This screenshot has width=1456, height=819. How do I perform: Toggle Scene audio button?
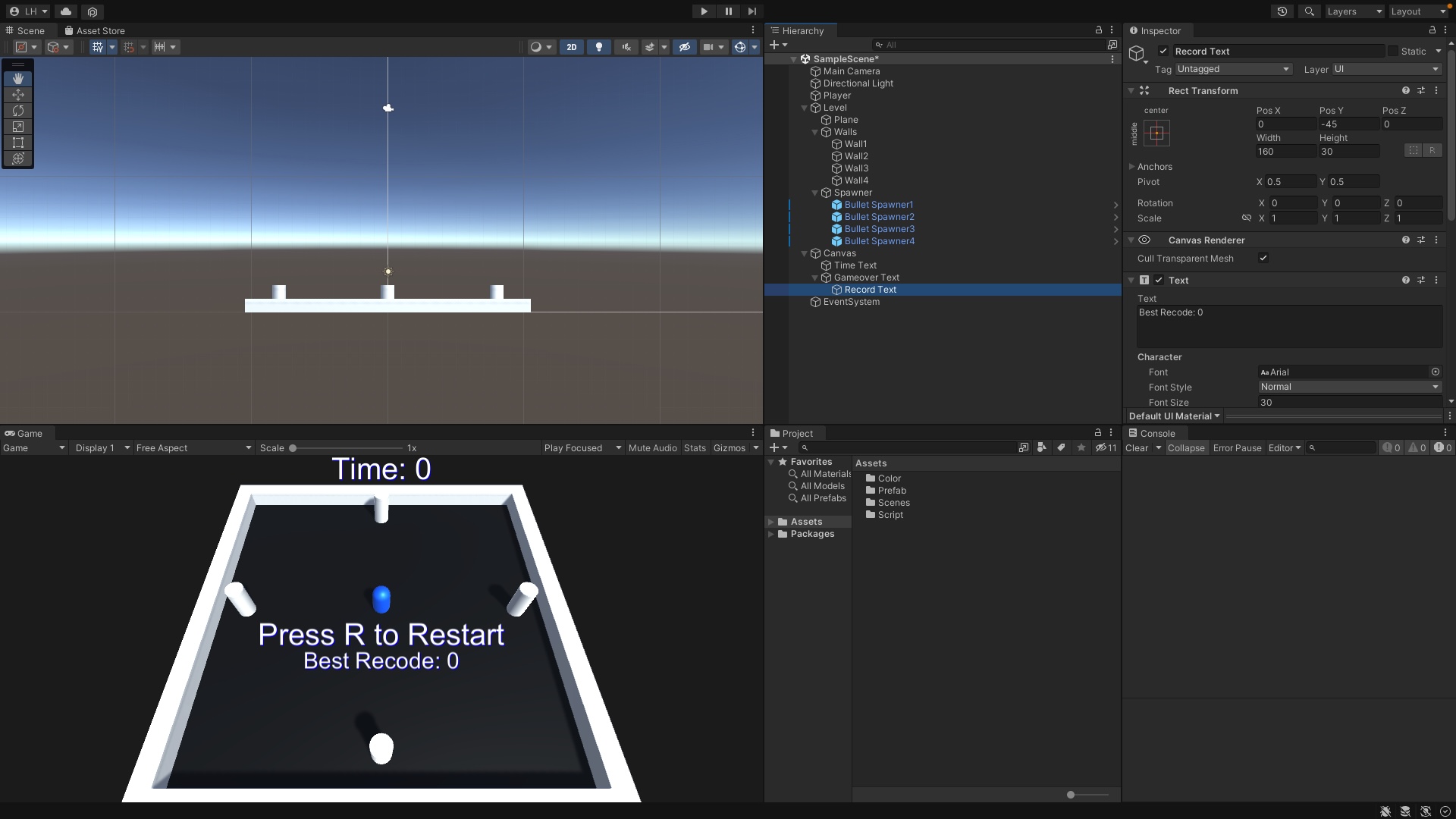pyautogui.click(x=626, y=47)
